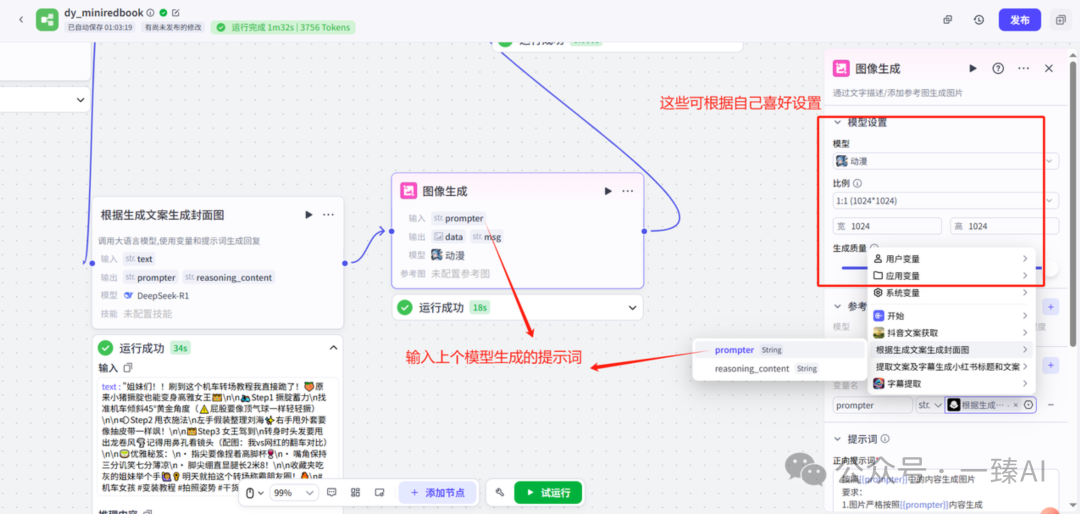
Task: Close the 图像生成 side panel
Action: tap(1049, 68)
